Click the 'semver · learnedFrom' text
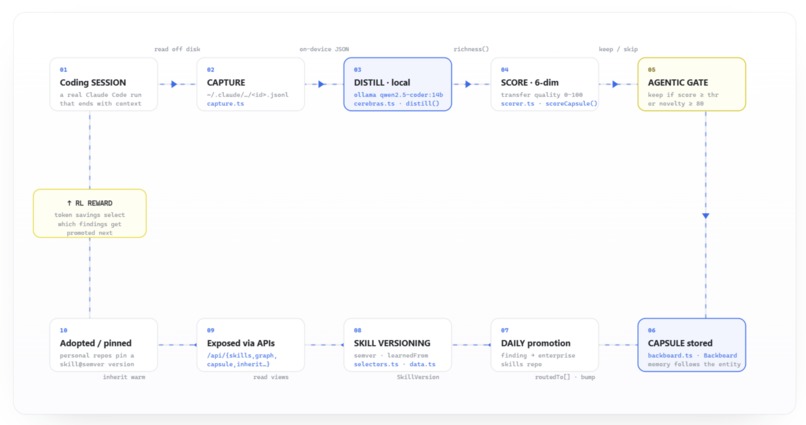Viewport: 806px width, 425px height. pos(391,356)
